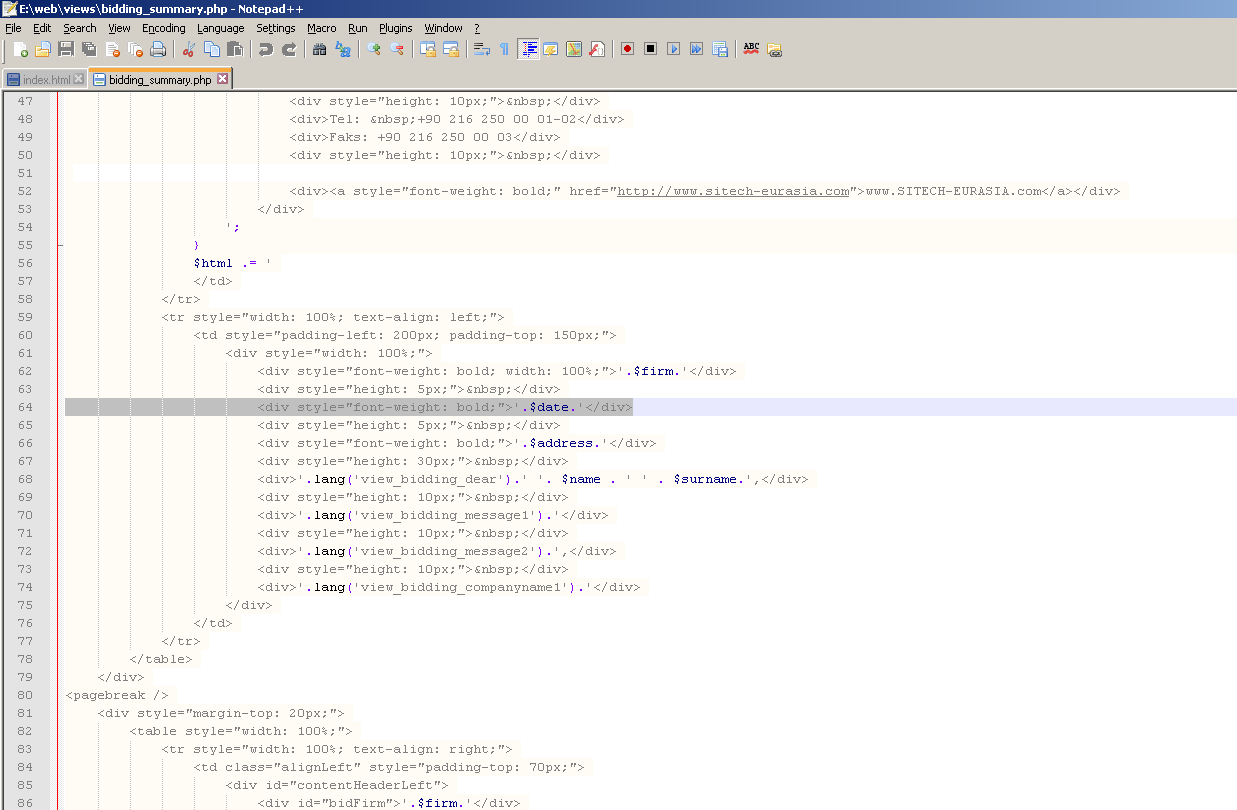The image size is (1237, 810).
Task: Click line number 64 in the margin
Action: [25, 407]
